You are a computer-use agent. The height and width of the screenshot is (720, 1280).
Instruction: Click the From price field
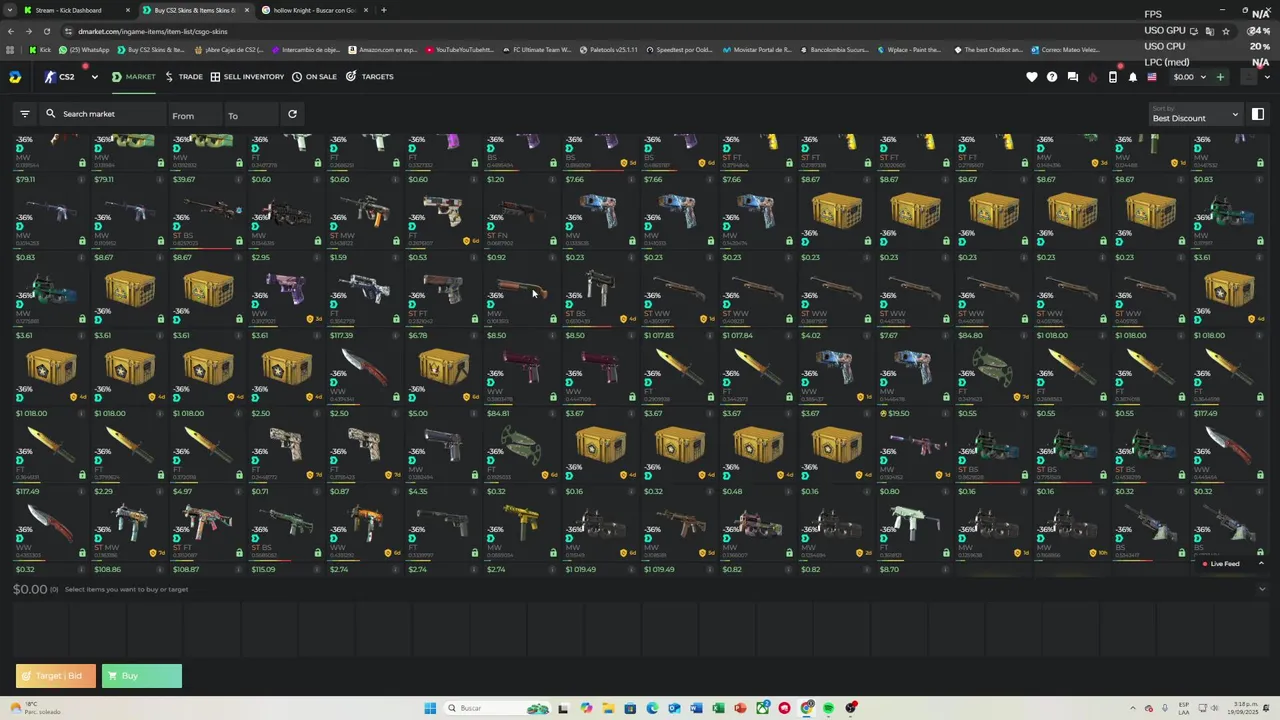(194, 115)
